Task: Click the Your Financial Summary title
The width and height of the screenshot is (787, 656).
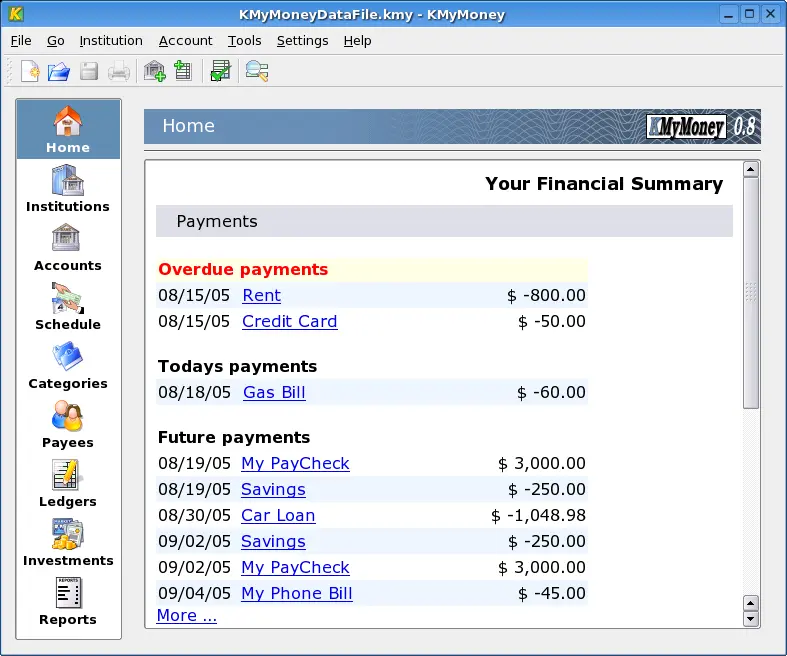Action: pyautogui.click(x=604, y=184)
